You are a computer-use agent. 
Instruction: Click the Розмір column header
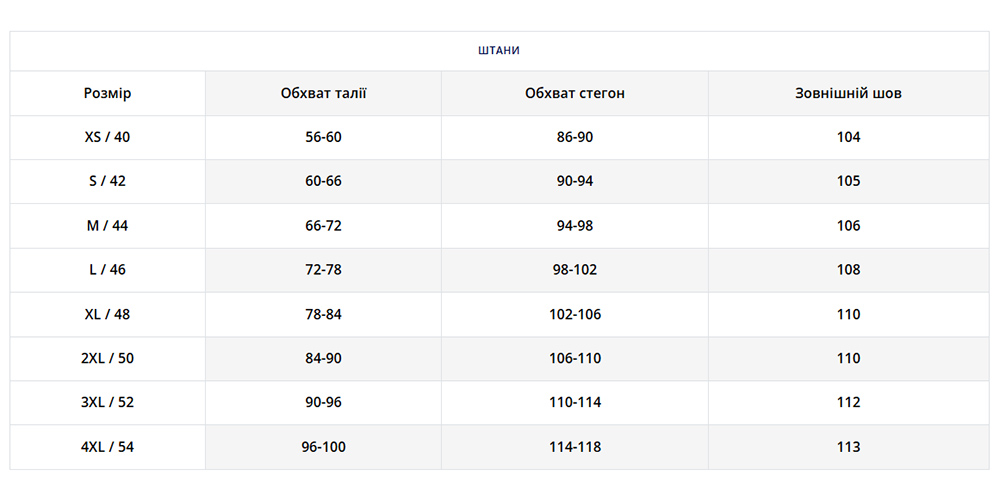107,93
